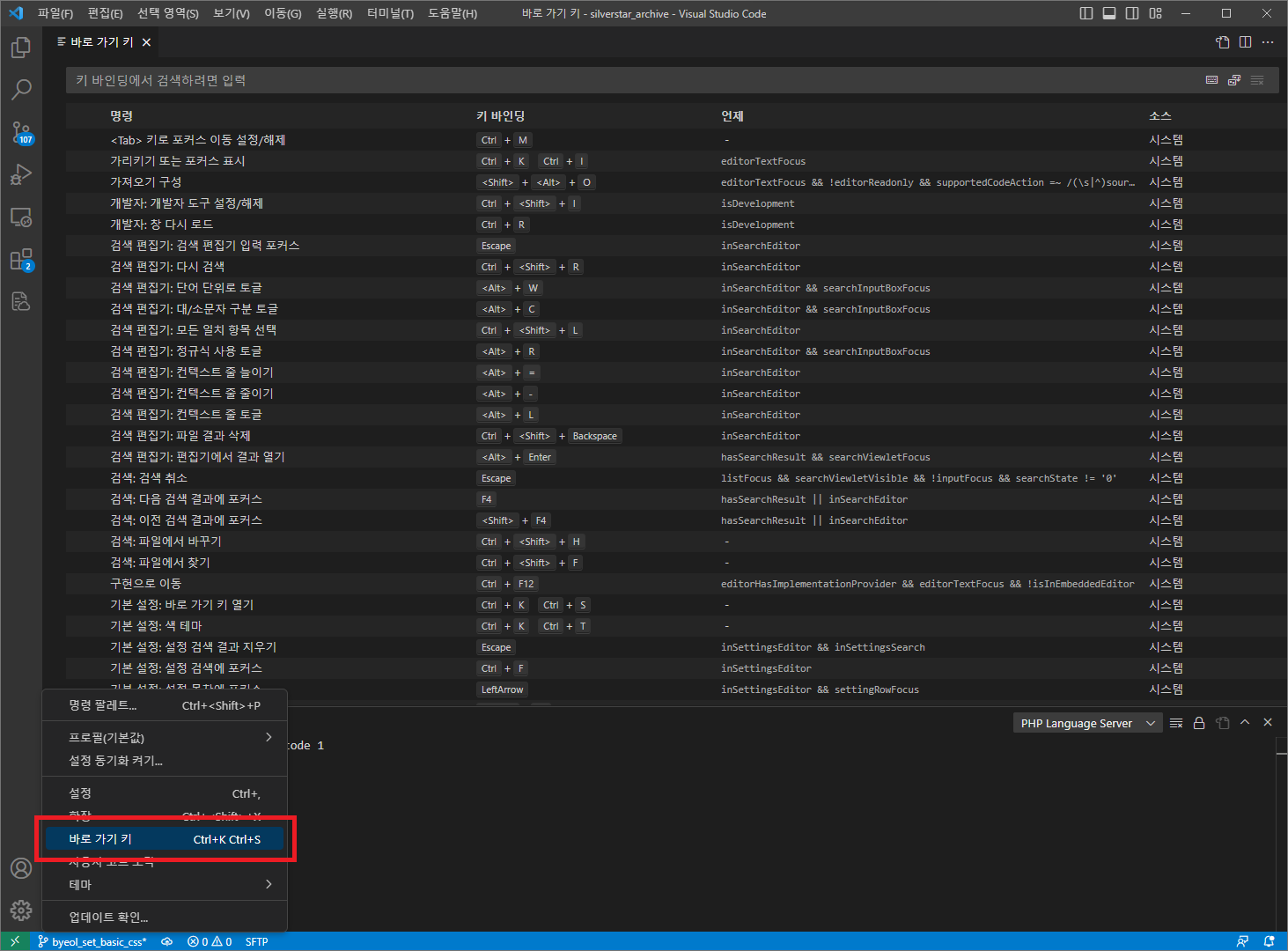This screenshot has height=951, width=1288.
Task: Open the 편집(E) menu
Action: pos(106,13)
